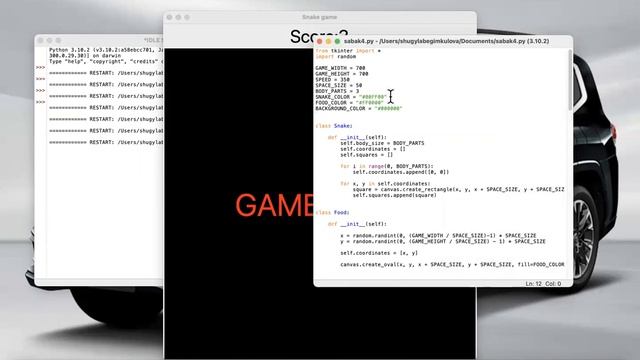640x360 pixels.
Task: Click 'for x, y in self.coordinates:' line
Action: click(385, 184)
